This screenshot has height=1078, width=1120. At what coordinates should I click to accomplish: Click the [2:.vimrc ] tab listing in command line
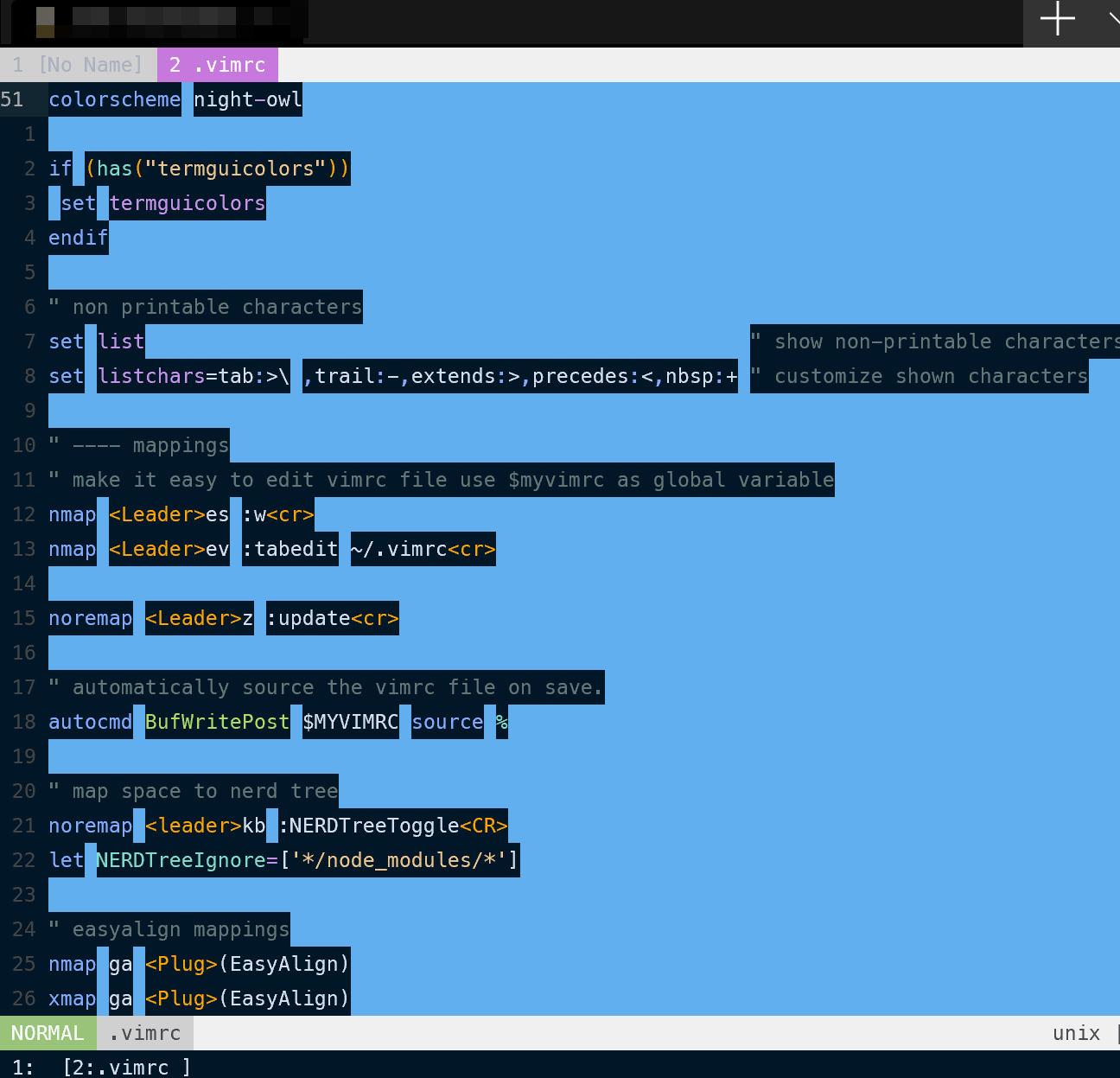[127, 1067]
